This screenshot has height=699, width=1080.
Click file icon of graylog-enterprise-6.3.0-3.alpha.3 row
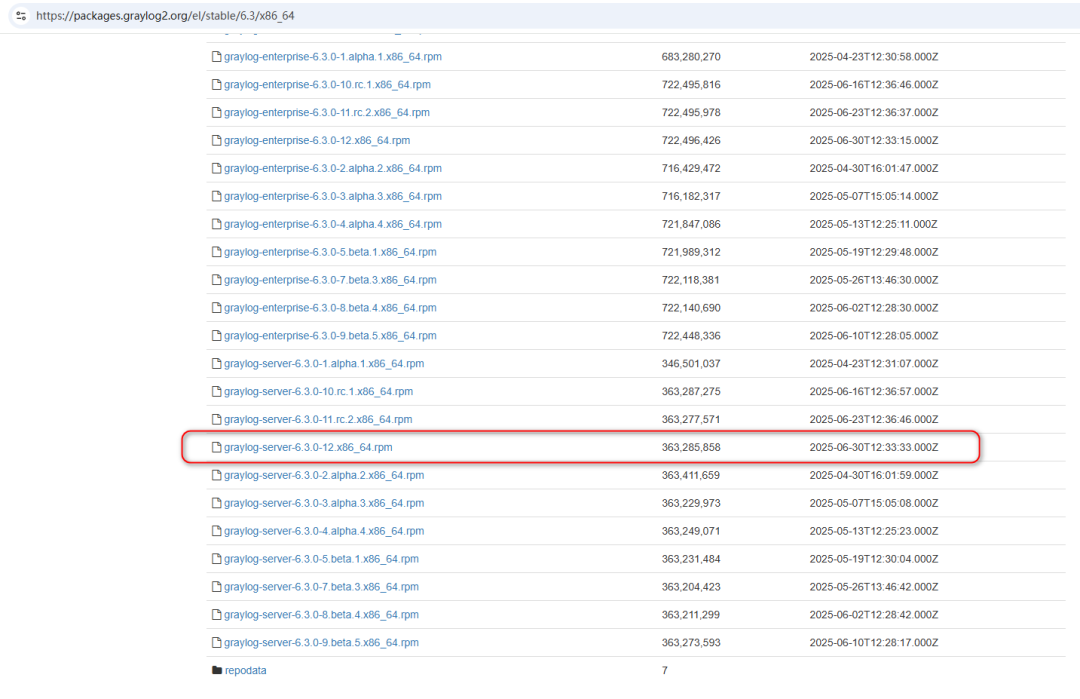216,196
